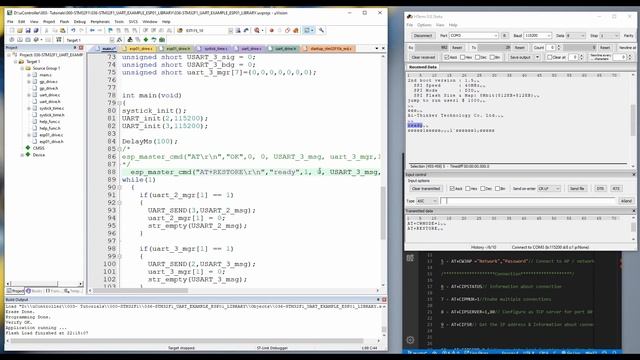Screen dimensions: 640x360
Task: Expand the Device node in project tree
Action: pyautogui.click(x=22, y=155)
